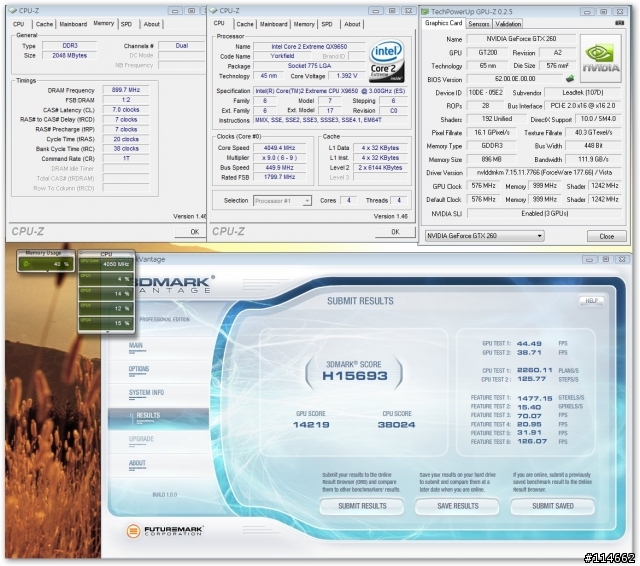Click the Code Name Yorkfield value
The height and width of the screenshot is (566, 640).
[x=282, y=56]
